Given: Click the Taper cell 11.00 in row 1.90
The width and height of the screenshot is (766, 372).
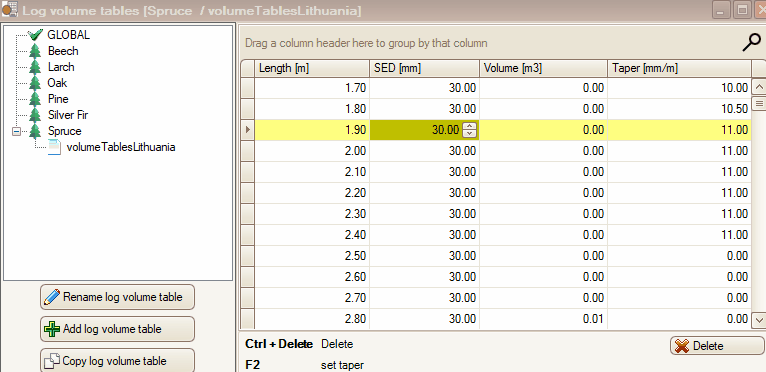Looking at the screenshot, I should click(679, 130).
